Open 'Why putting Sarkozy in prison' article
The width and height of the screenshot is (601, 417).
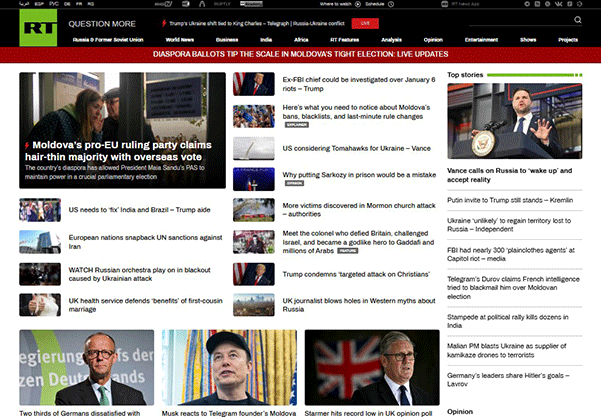(359, 174)
